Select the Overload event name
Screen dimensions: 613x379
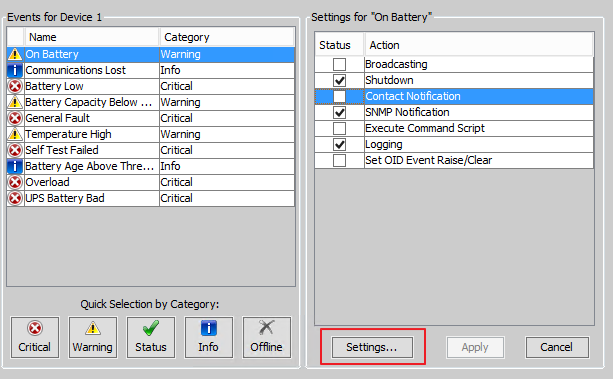pyautogui.click(x=47, y=182)
